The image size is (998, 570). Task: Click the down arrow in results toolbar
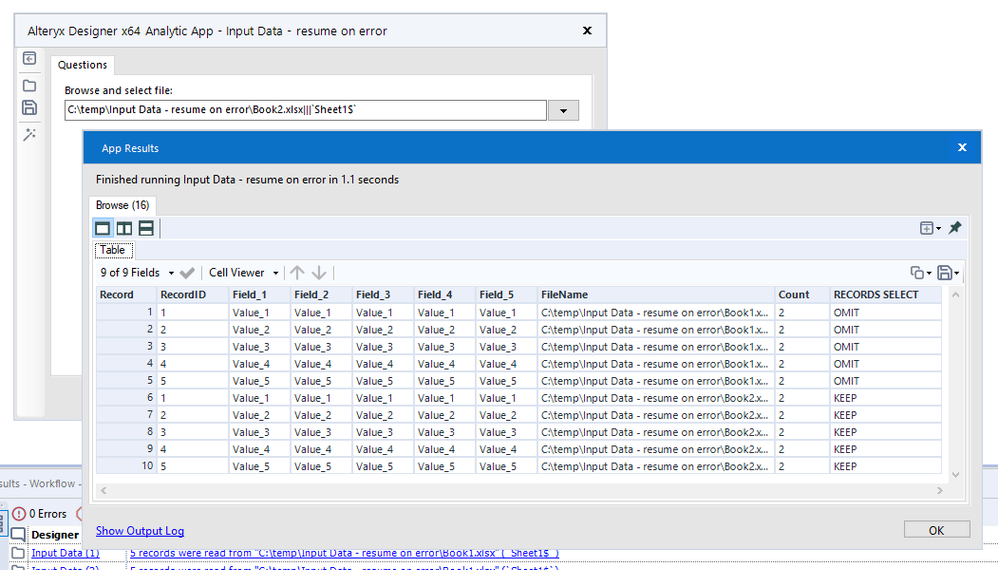click(319, 273)
